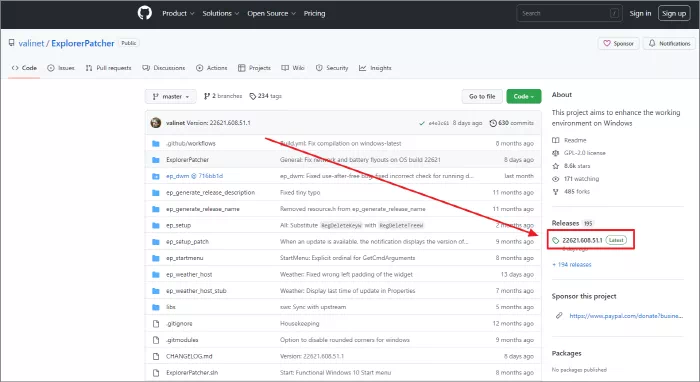The height and width of the screenshot is (382, 700).
Task: Open latest commit message Version 22621.608.51.1
Action: 218,123
